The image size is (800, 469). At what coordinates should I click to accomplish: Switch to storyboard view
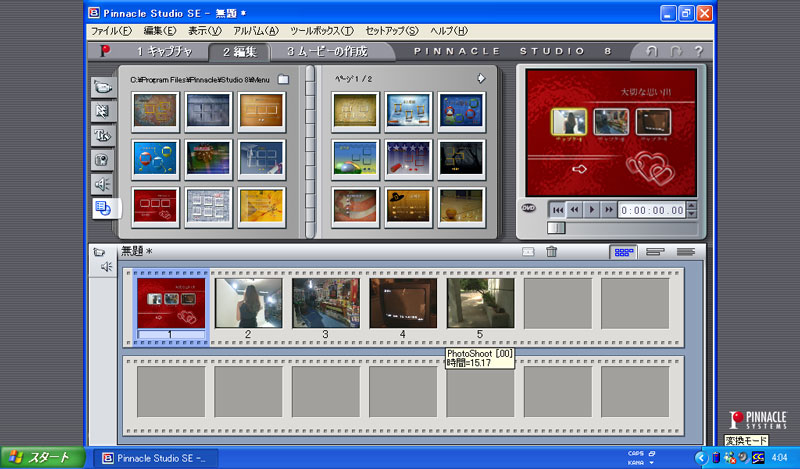click(x=623, y=252)
